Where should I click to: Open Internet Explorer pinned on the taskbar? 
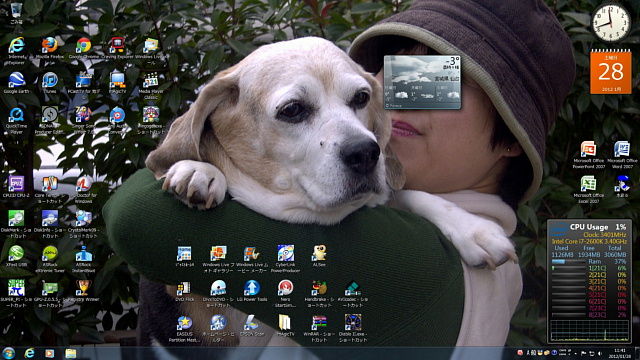[29, 353]
